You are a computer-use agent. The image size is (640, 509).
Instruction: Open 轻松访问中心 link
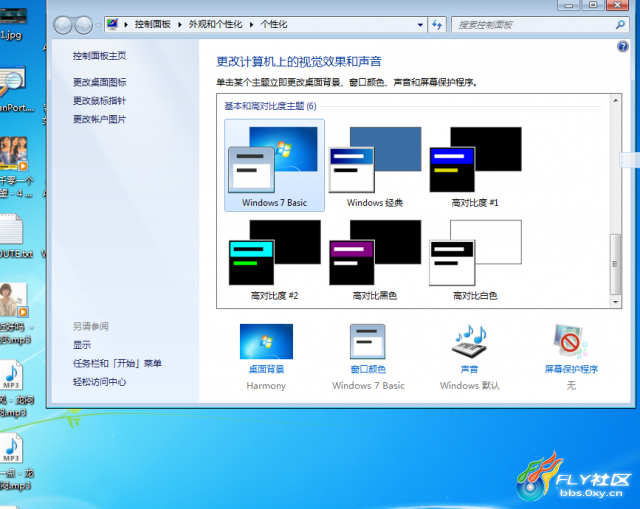[x=100, y=382]
